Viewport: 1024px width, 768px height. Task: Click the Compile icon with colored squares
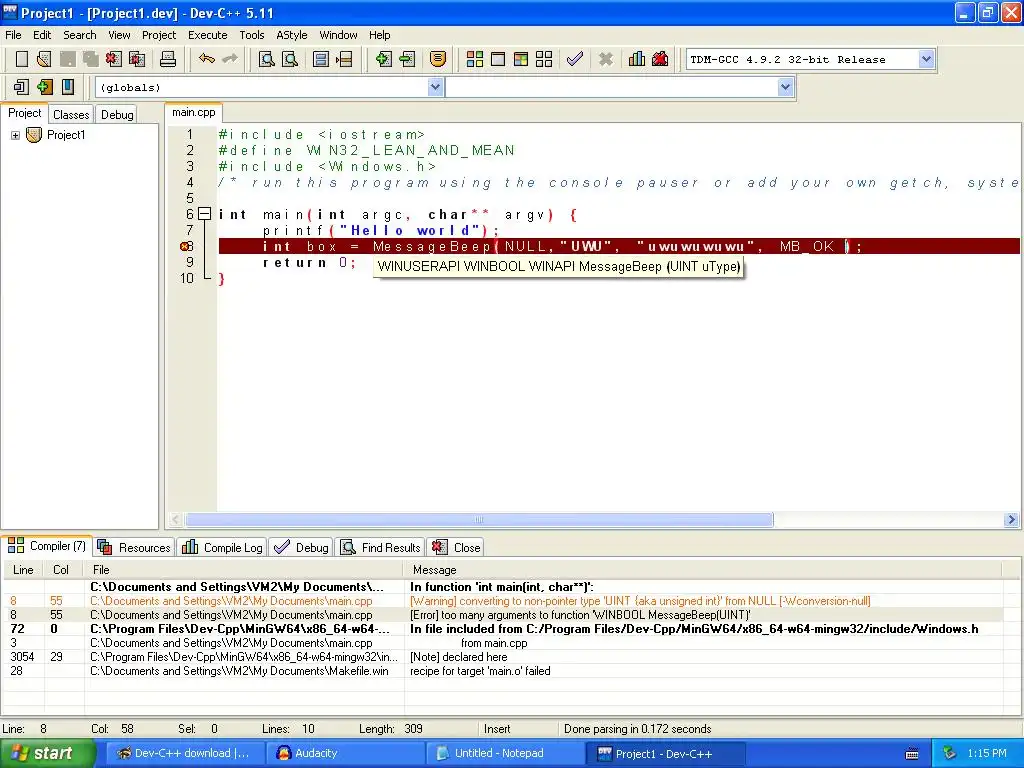point(475,59)
